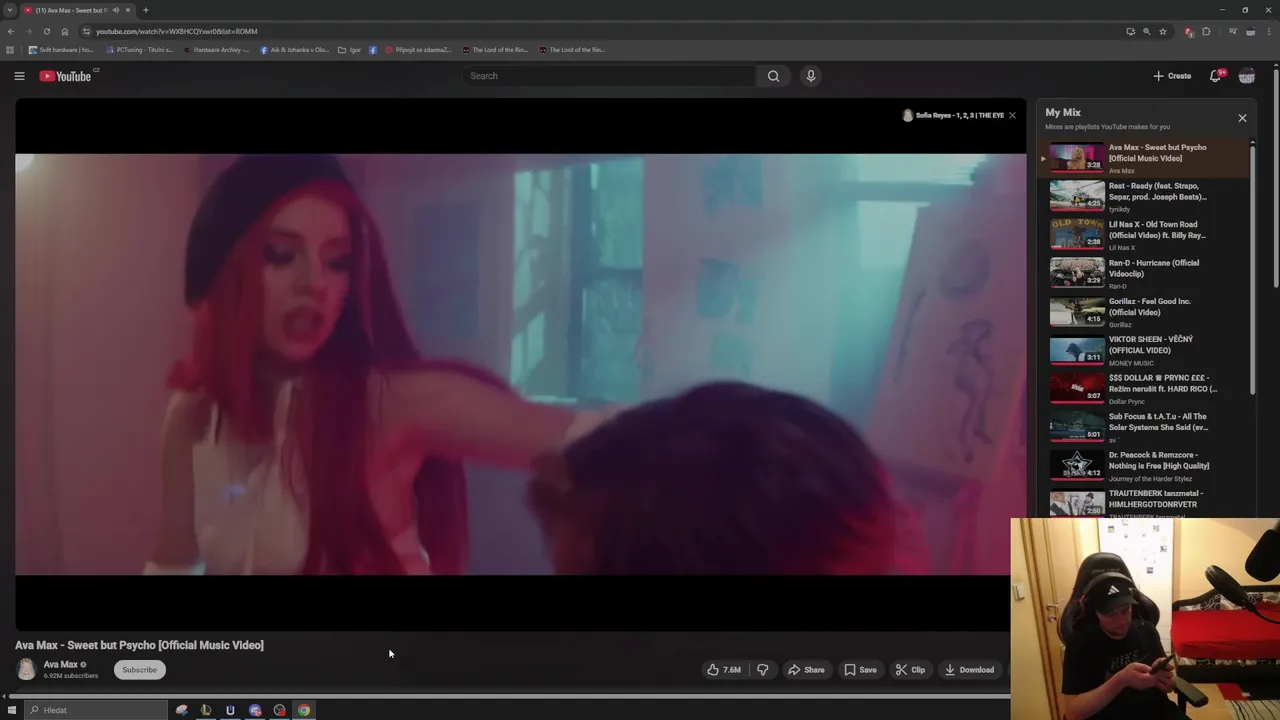The image size is (1280, 720).
Task: Open Windows Start menu
Action: 12,710
